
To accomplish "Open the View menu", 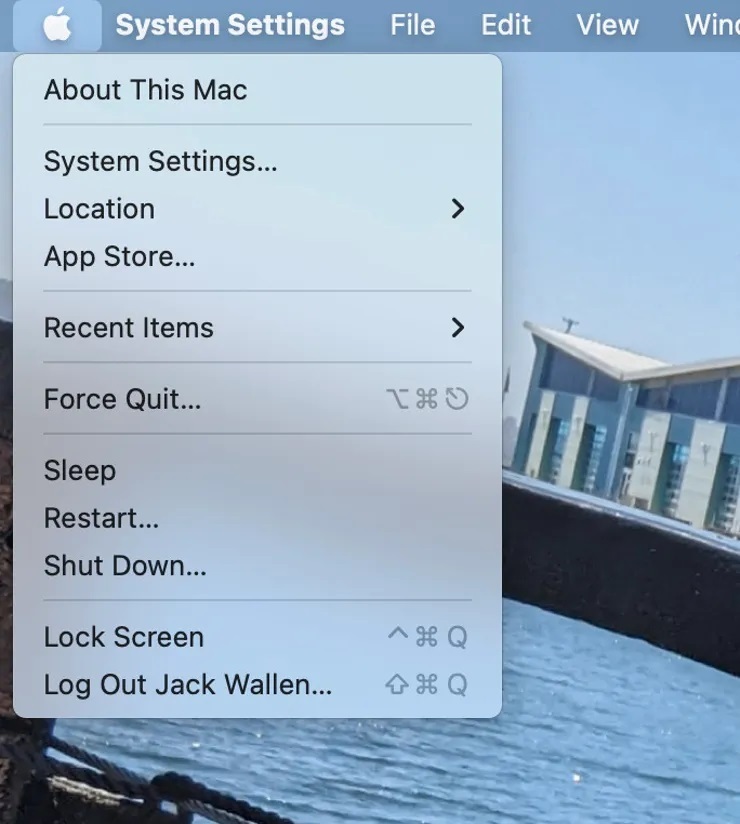I will pyautogui.click(x=607, y=25).
